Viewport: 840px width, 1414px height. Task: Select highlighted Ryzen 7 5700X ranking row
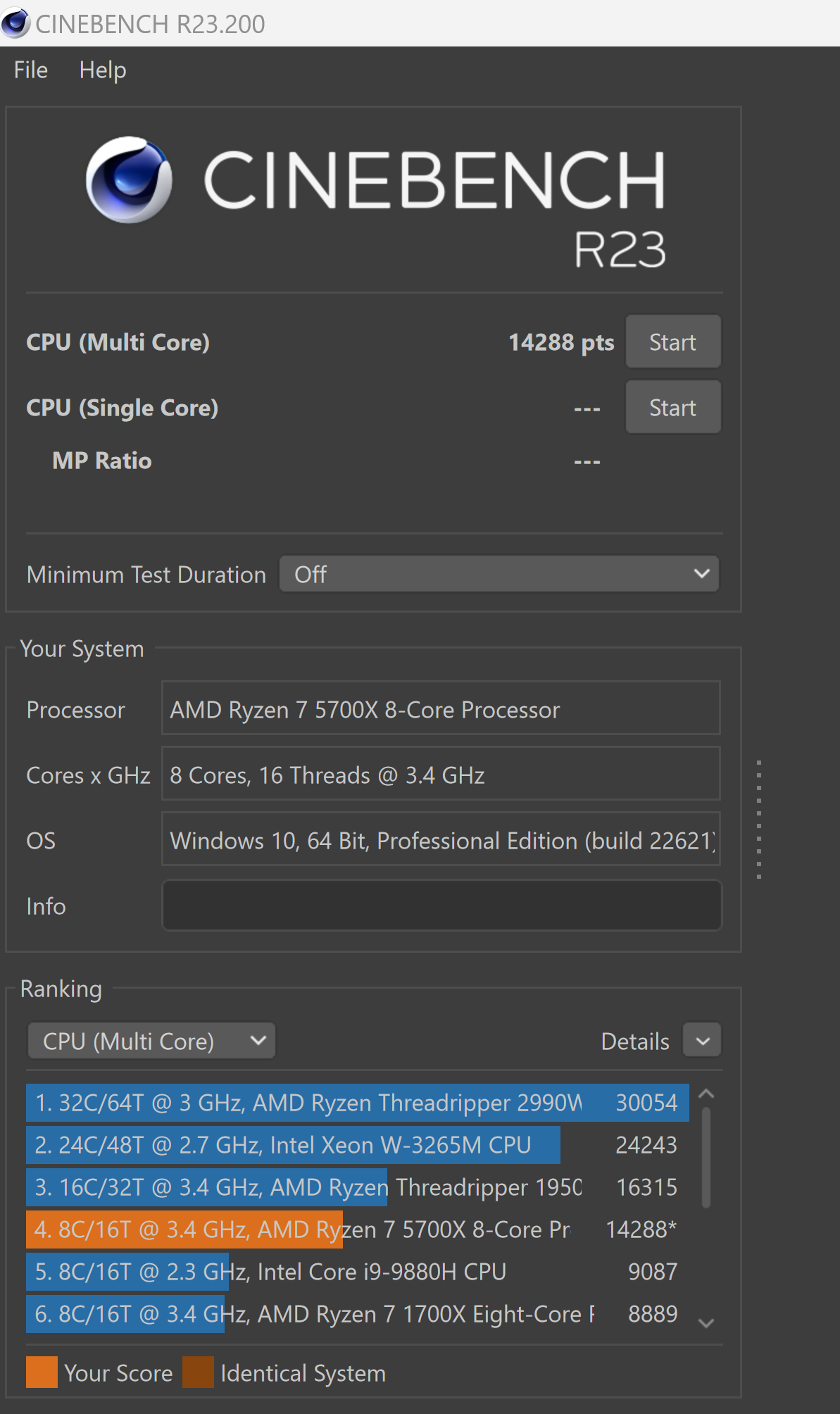tap(358, 1230)
